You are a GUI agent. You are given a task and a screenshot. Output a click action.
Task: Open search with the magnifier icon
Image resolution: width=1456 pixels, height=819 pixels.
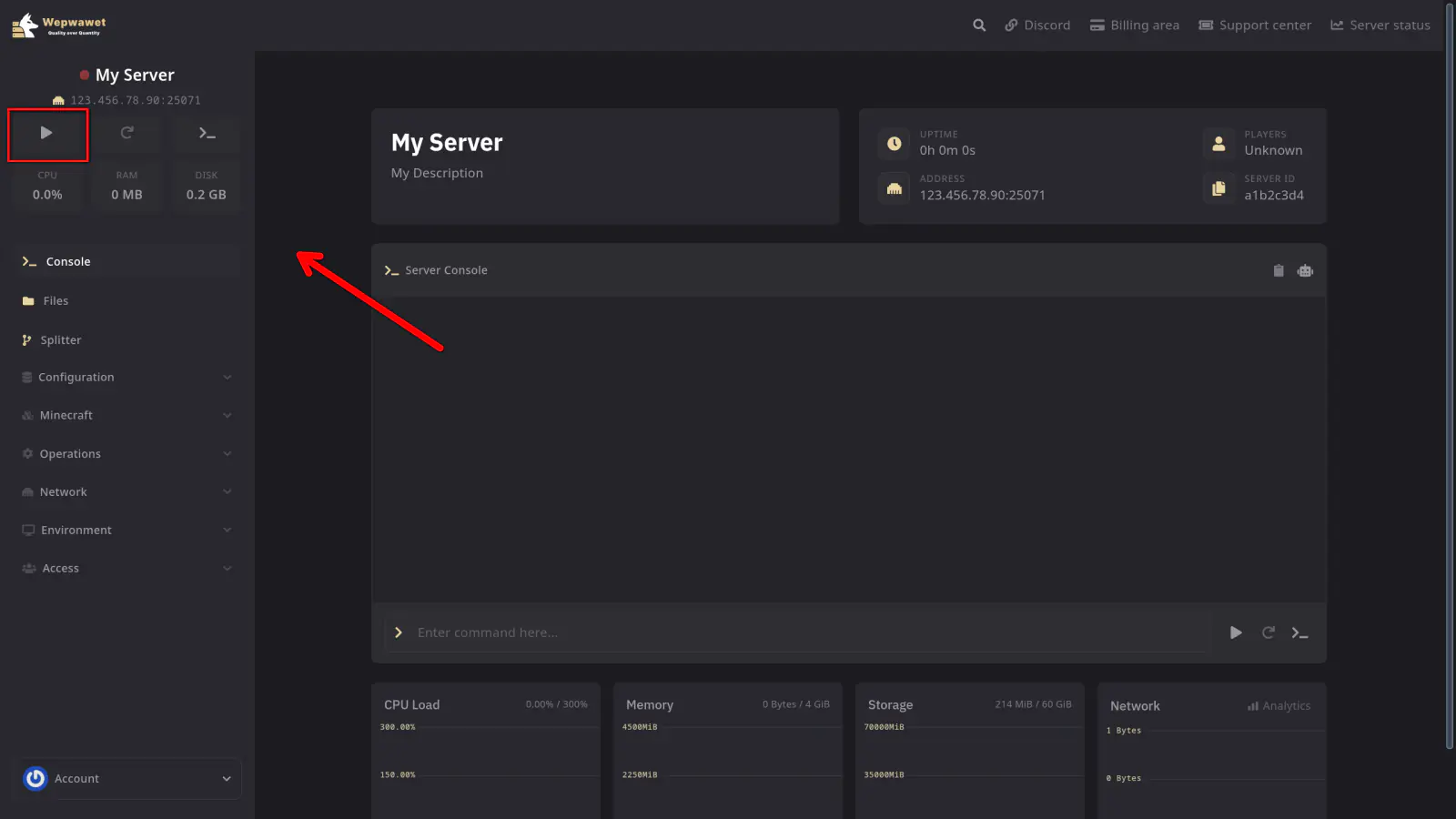click(979, 25)
